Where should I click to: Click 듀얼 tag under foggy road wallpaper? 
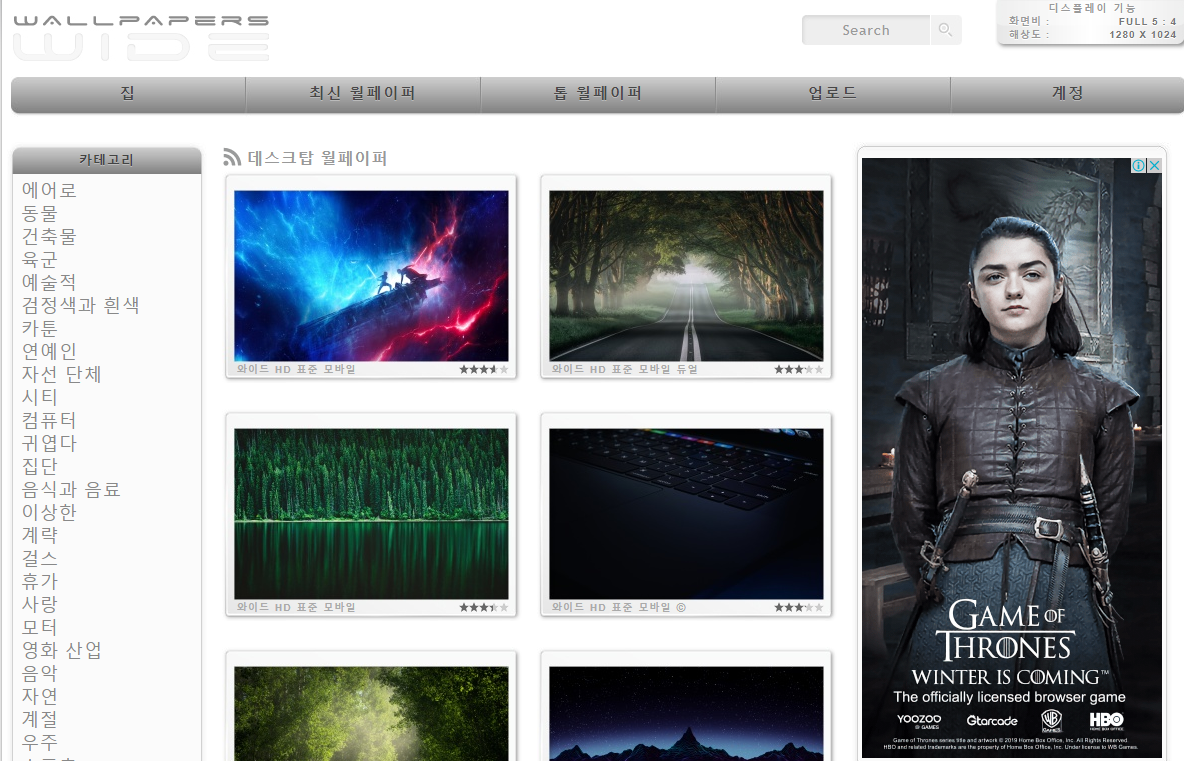(687, 369)
